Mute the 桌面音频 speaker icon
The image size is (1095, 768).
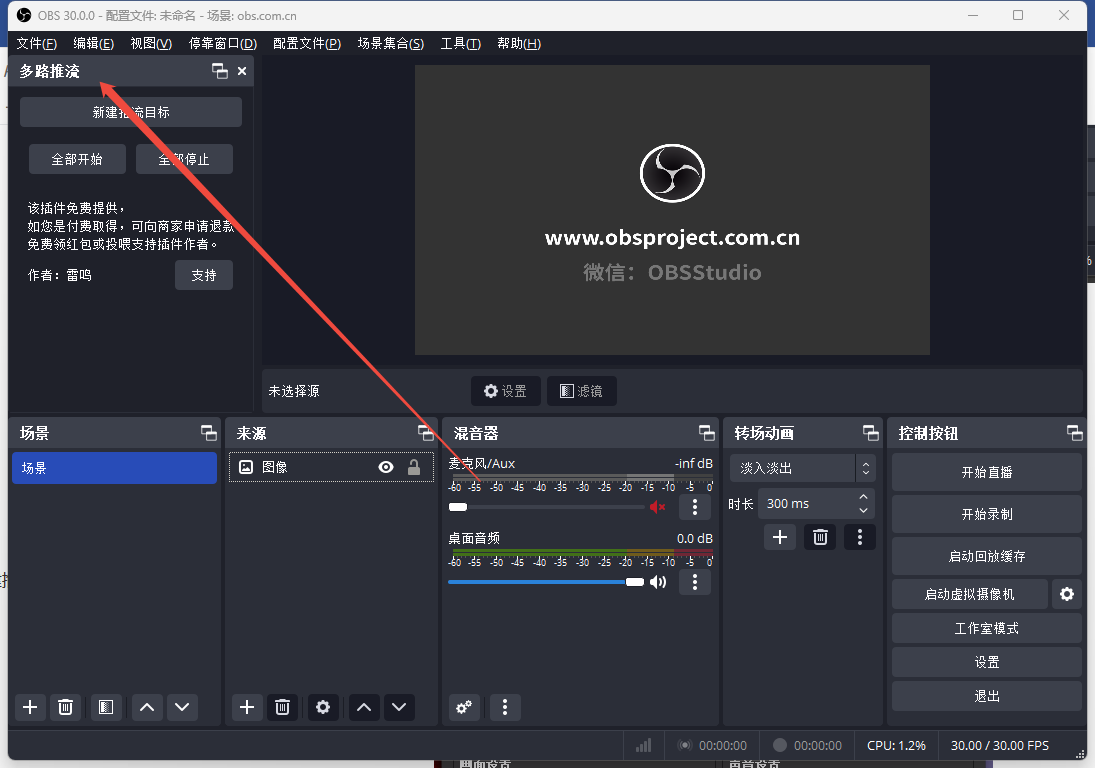[657, 582]
